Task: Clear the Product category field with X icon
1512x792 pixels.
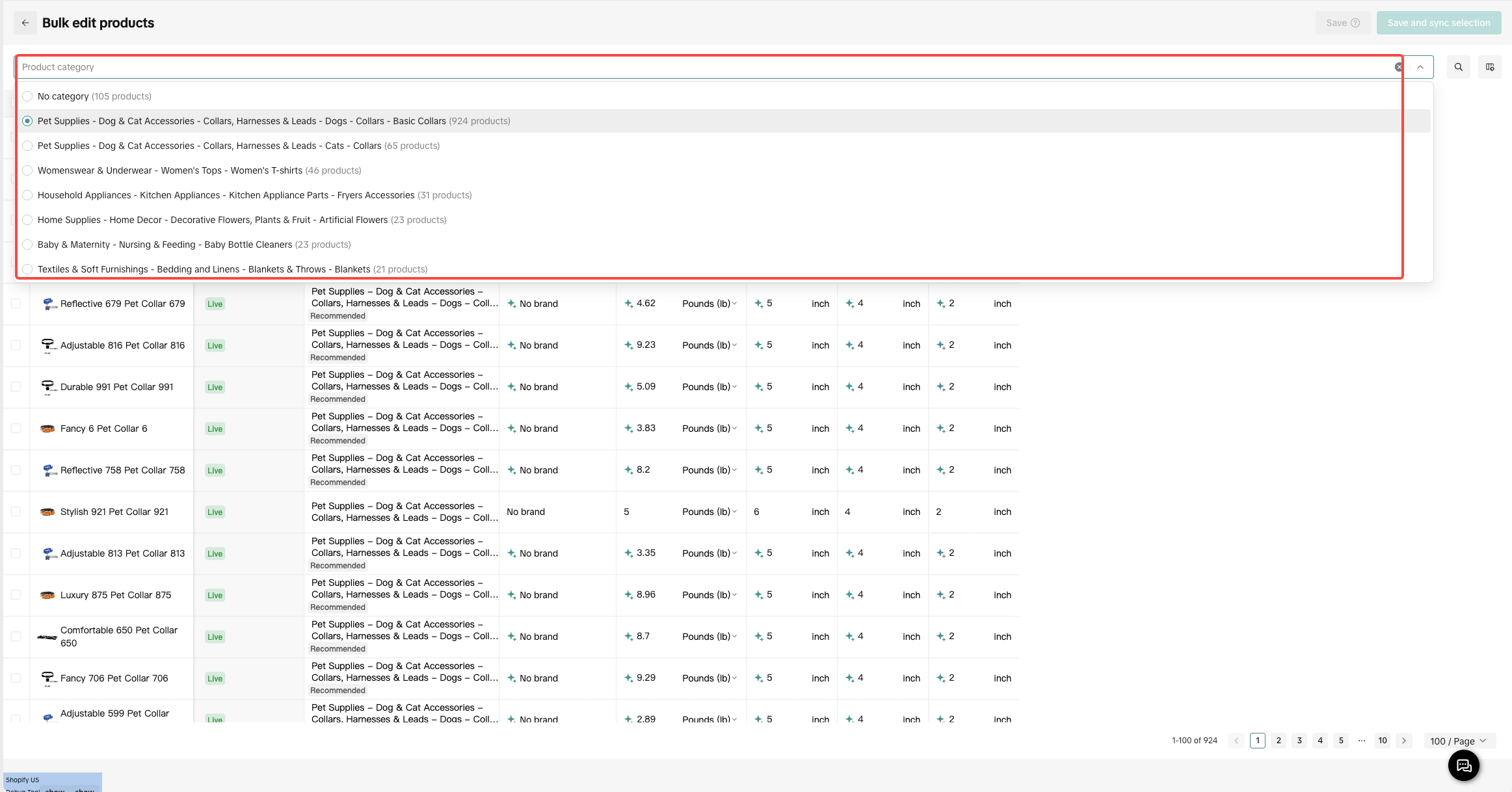Action: pos(1398,67)
